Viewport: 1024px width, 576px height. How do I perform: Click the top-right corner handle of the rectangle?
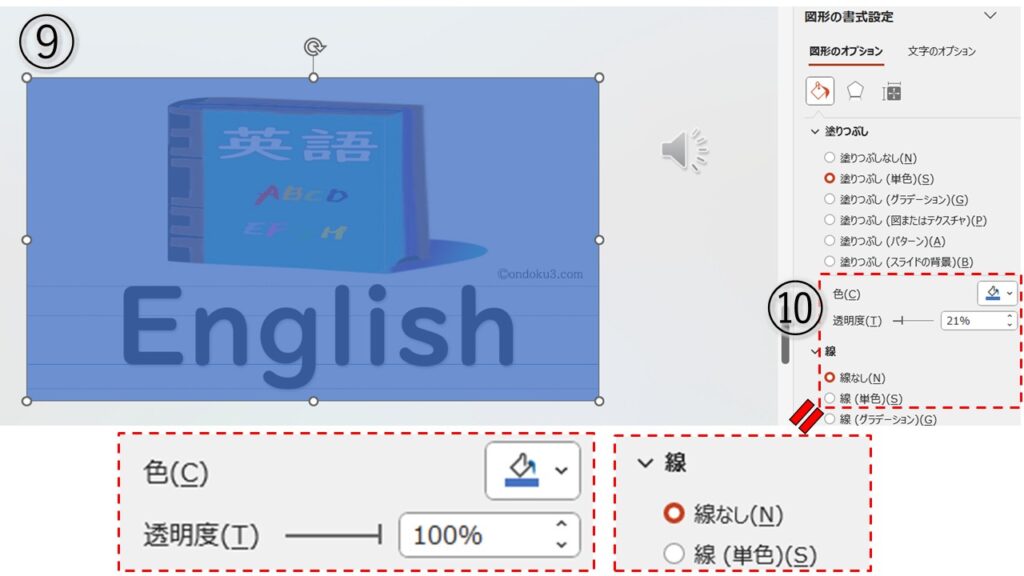pyautogui.click(x=599, y=78)
